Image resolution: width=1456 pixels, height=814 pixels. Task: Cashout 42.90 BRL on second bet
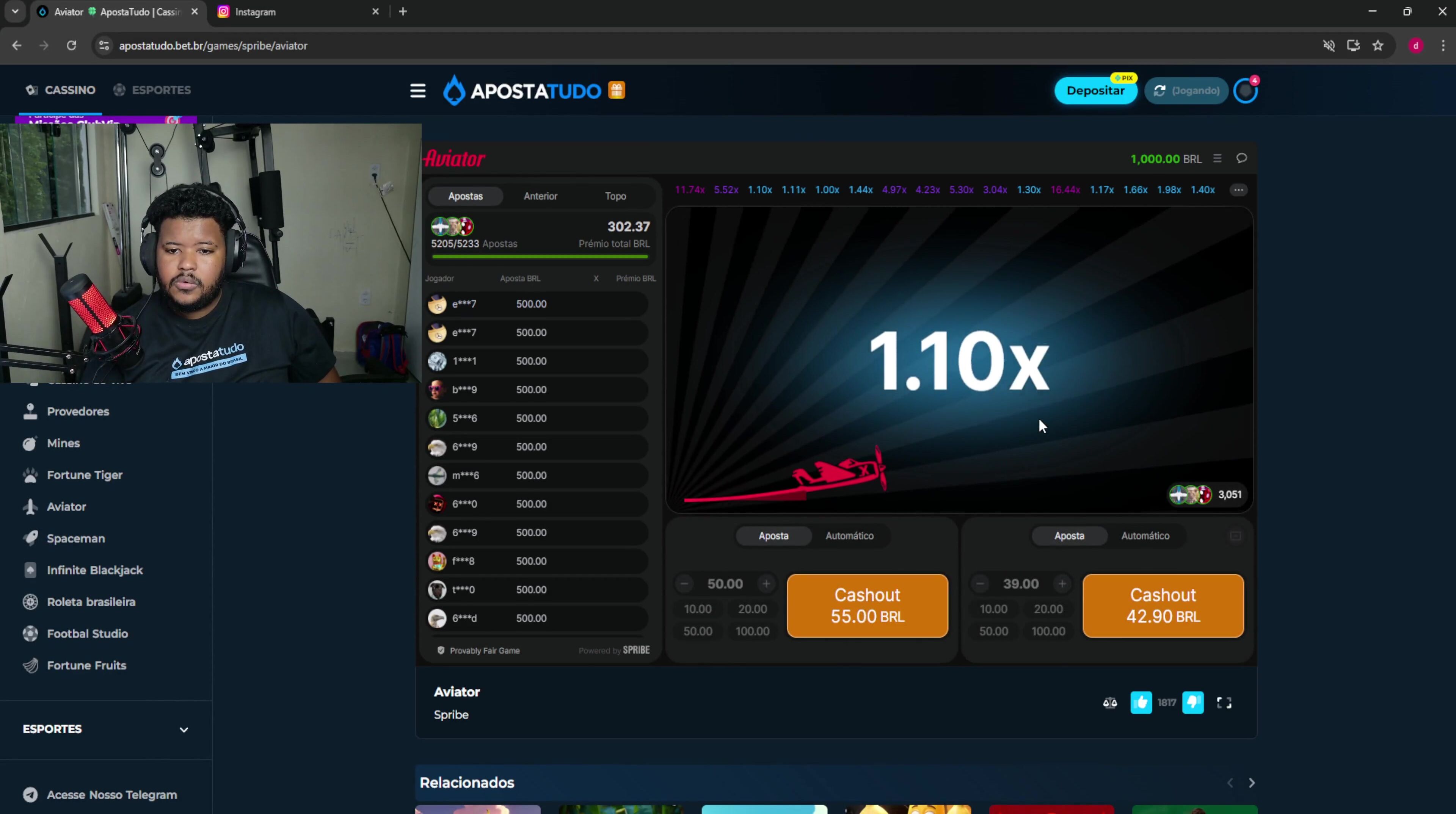1163,606
